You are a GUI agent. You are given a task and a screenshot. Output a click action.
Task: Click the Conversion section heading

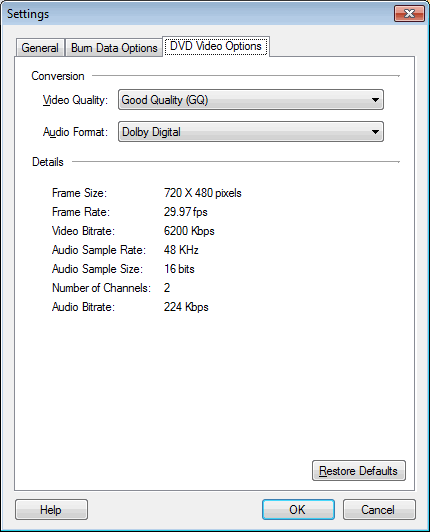(x=58, y=76)
